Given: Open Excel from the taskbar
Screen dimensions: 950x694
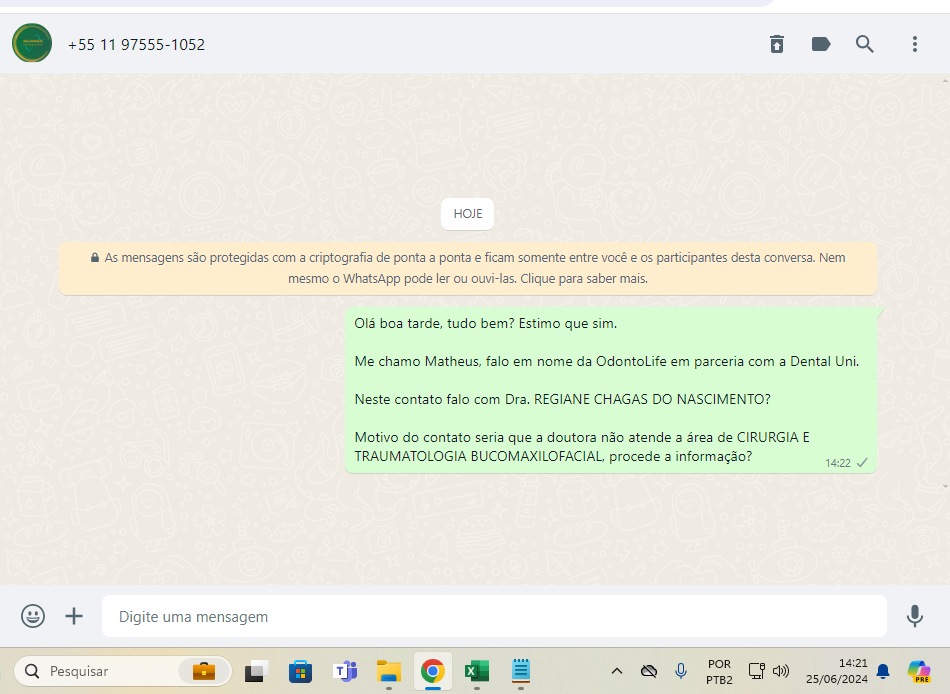Looking at the screenshot, I should tap(477, 671).
